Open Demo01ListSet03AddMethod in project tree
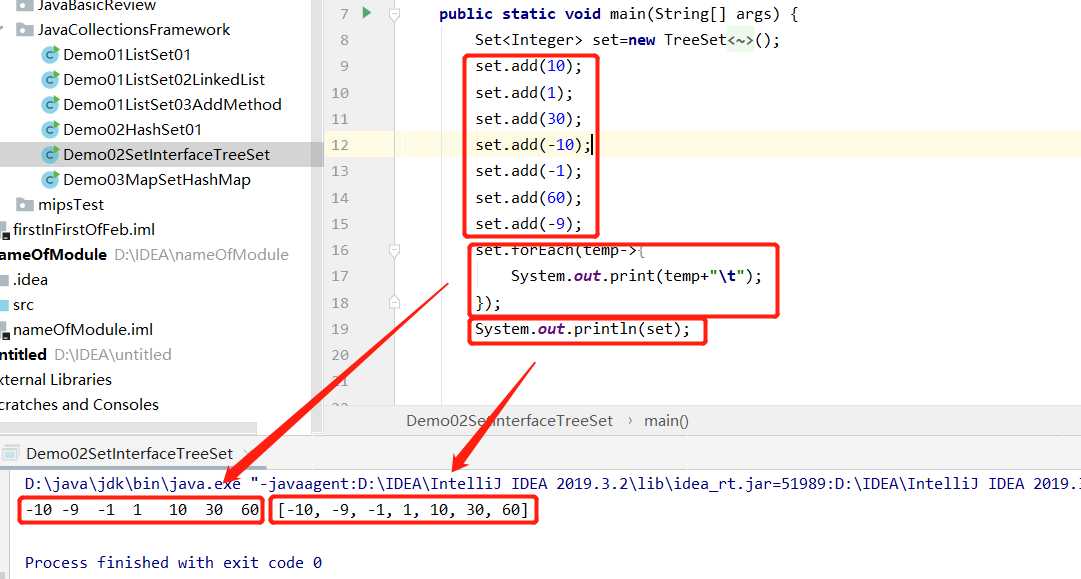 tap(172, 105)
